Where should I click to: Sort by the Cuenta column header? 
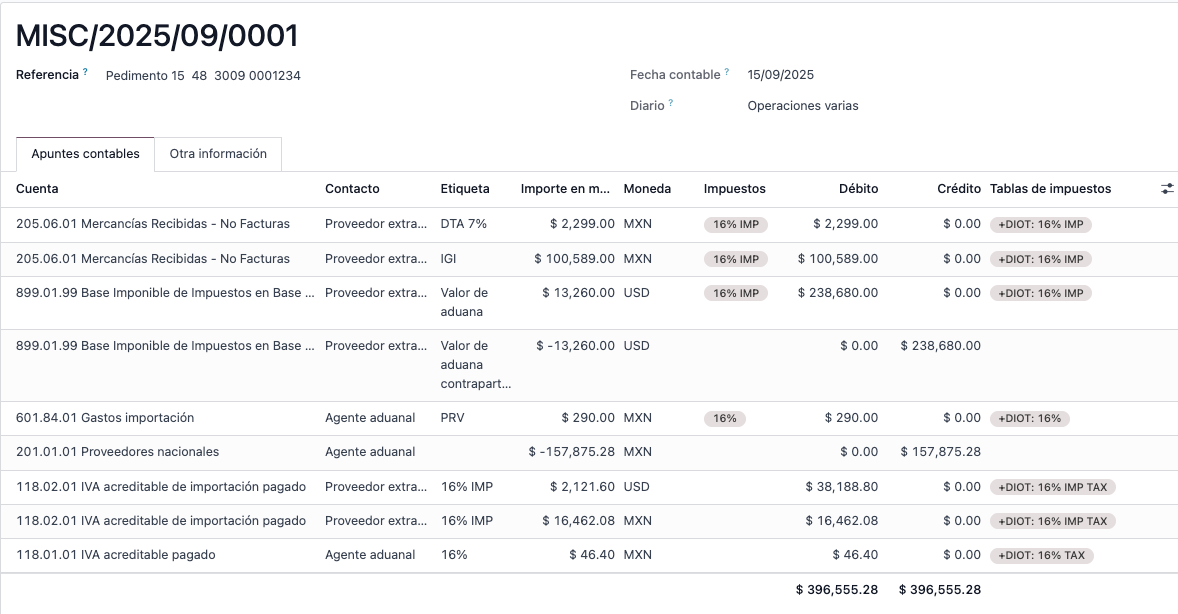tap(37, 189)
